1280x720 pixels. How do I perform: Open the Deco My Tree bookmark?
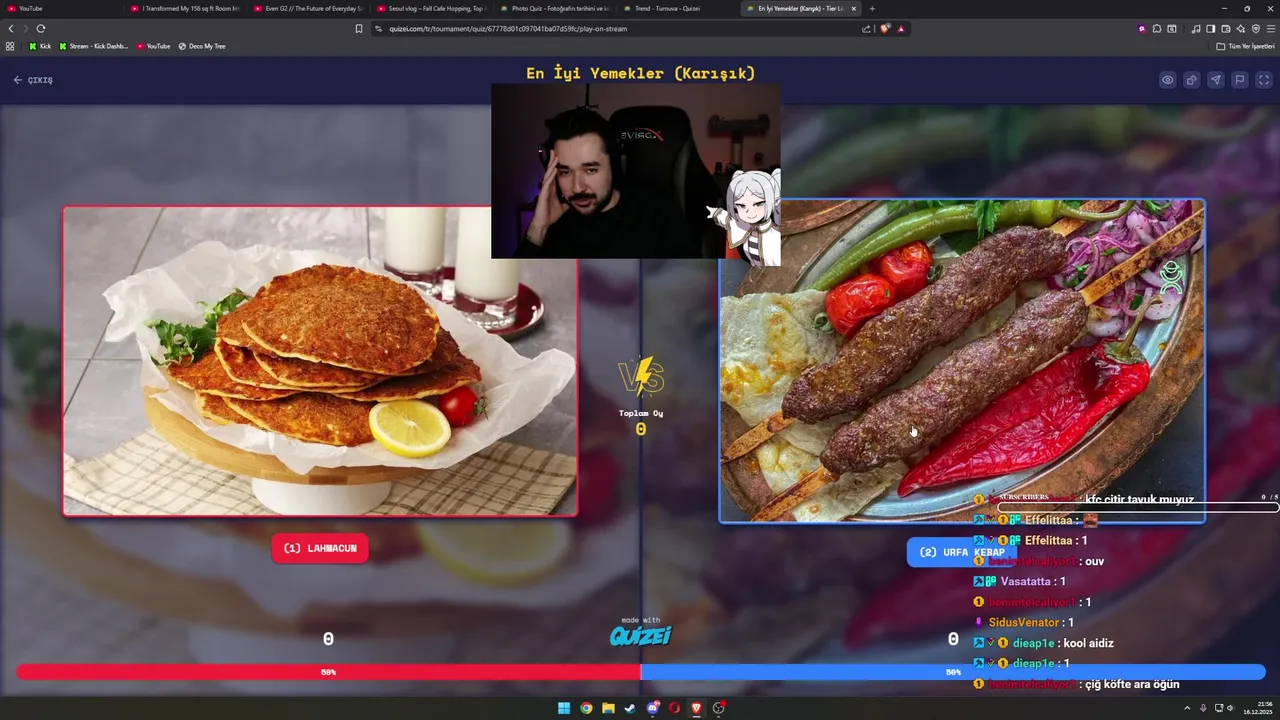(x=202, y=46)
